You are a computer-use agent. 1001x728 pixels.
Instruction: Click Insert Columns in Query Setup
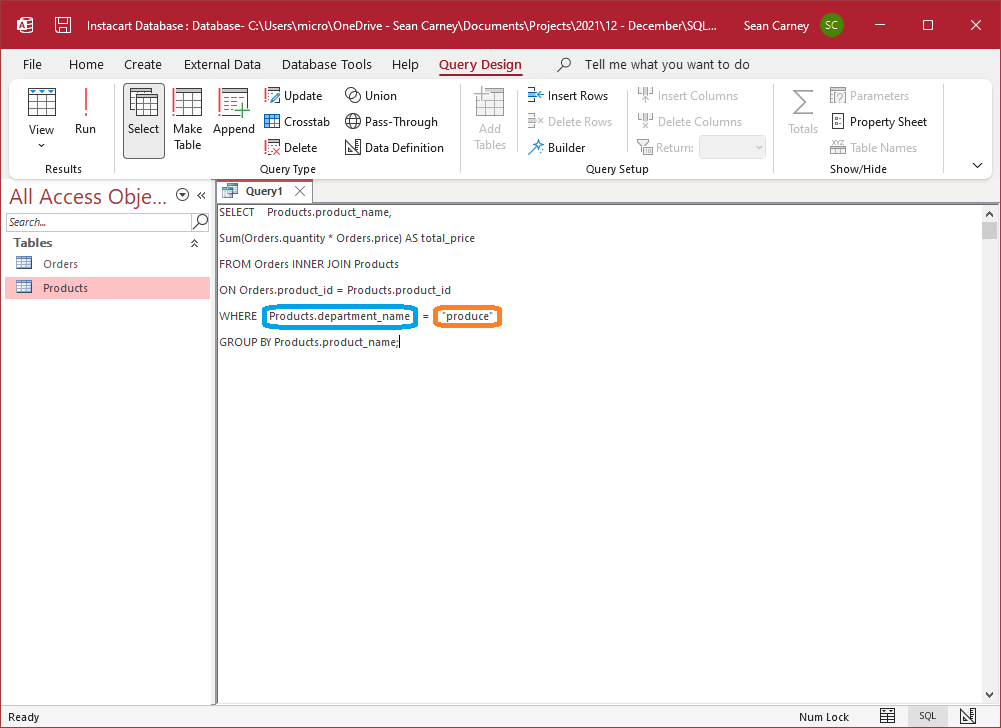(688, 96)
